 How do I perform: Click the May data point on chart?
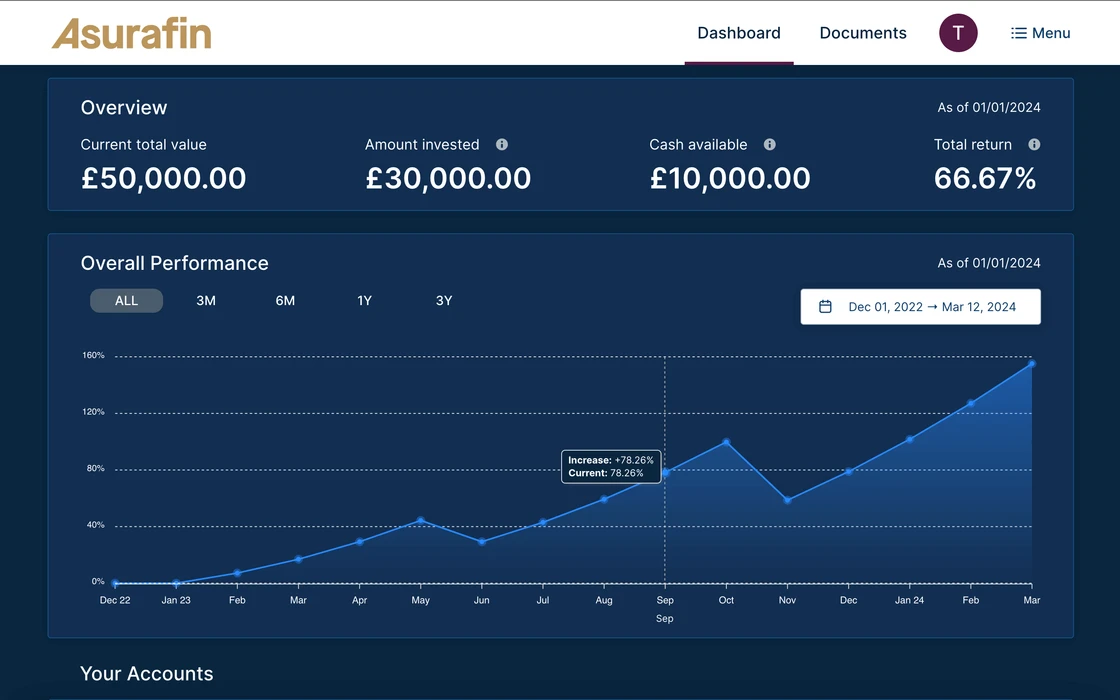421,520
